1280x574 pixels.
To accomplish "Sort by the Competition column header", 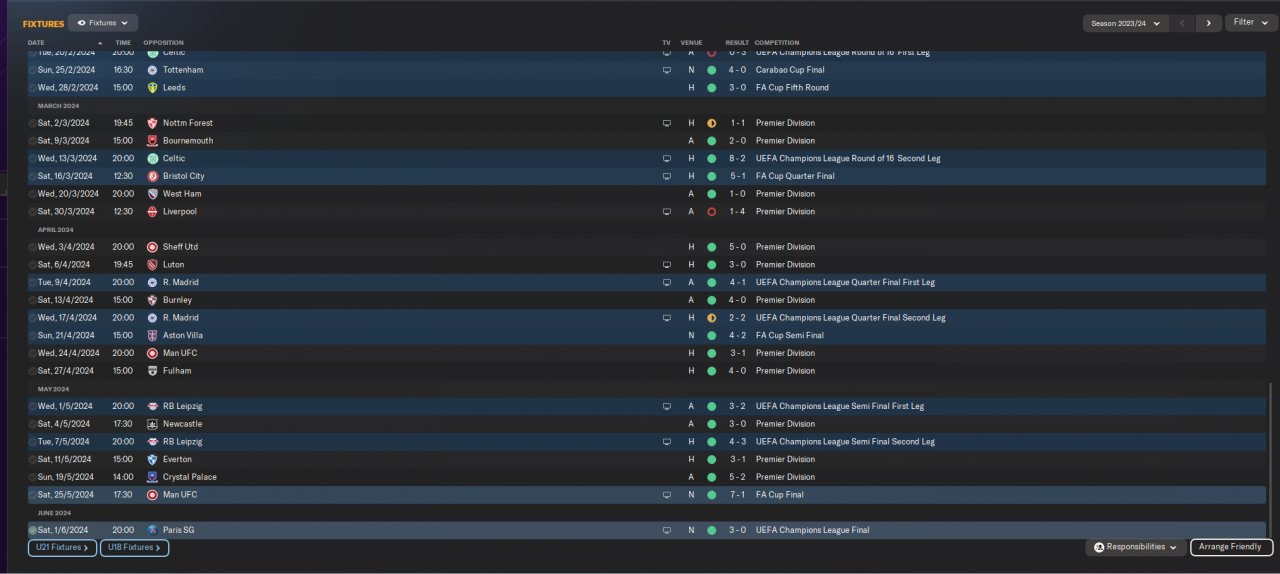I will (777, 43).
